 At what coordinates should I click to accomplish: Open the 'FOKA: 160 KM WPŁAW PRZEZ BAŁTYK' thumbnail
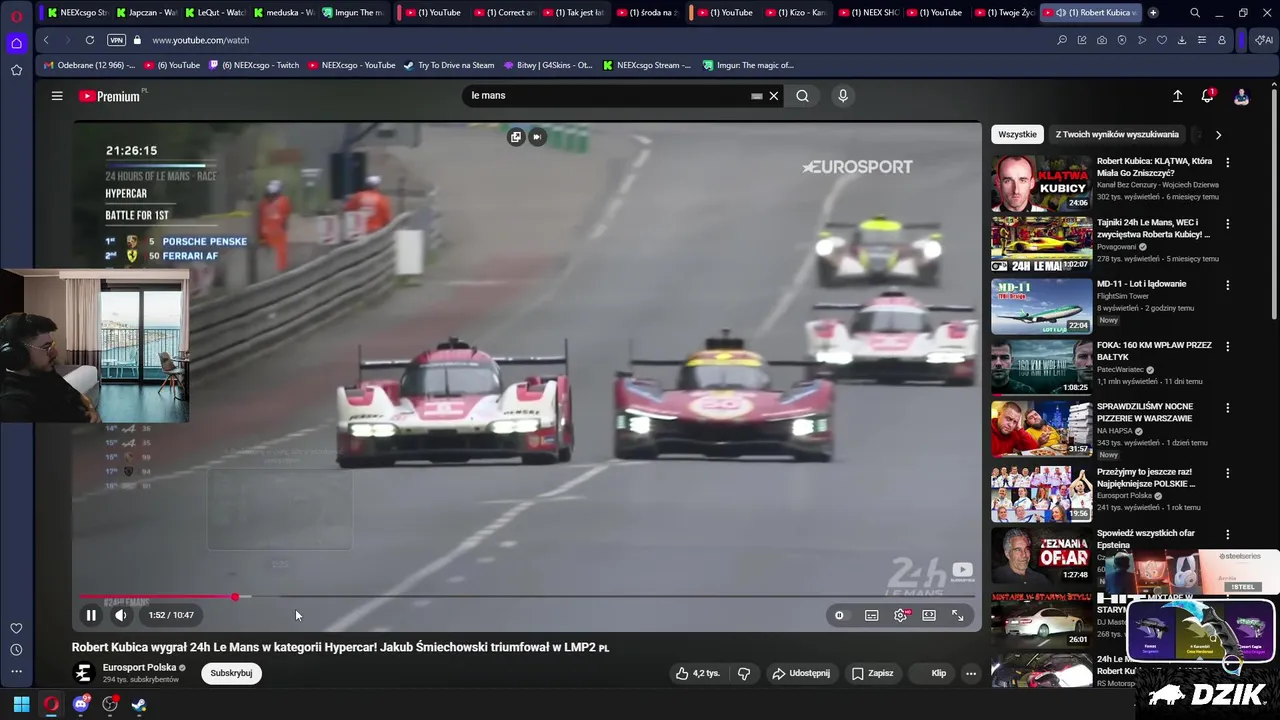[x=1041, y=367]
